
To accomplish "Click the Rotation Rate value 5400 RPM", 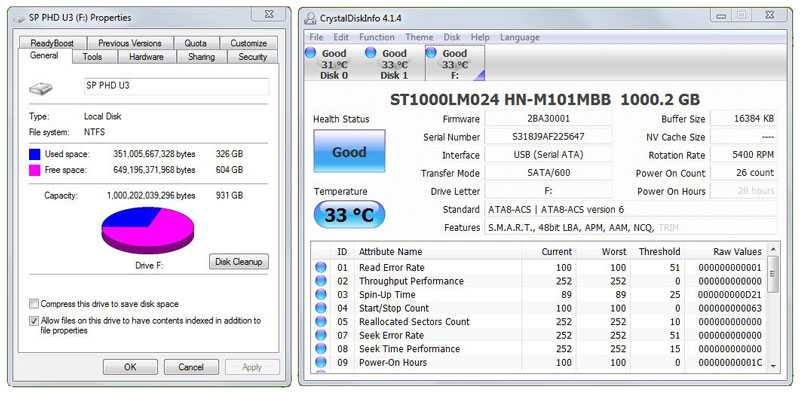I will click(x=744, y=155).
